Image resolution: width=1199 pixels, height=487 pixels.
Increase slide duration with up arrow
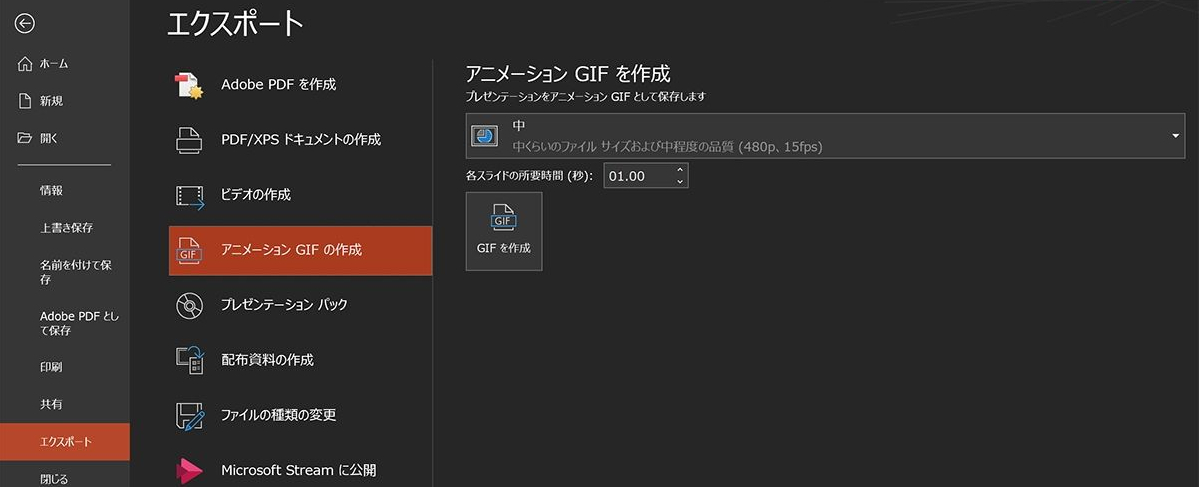click(x=680, y=170)
